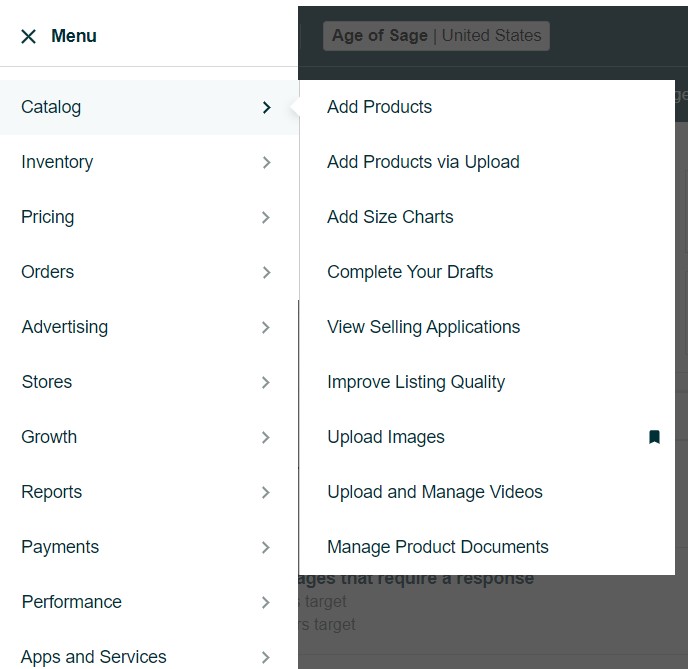This screenshot has width=688, height=669.
Task: Open the Payments menu item
Action: pyautogui.click(x=149, y=547)
